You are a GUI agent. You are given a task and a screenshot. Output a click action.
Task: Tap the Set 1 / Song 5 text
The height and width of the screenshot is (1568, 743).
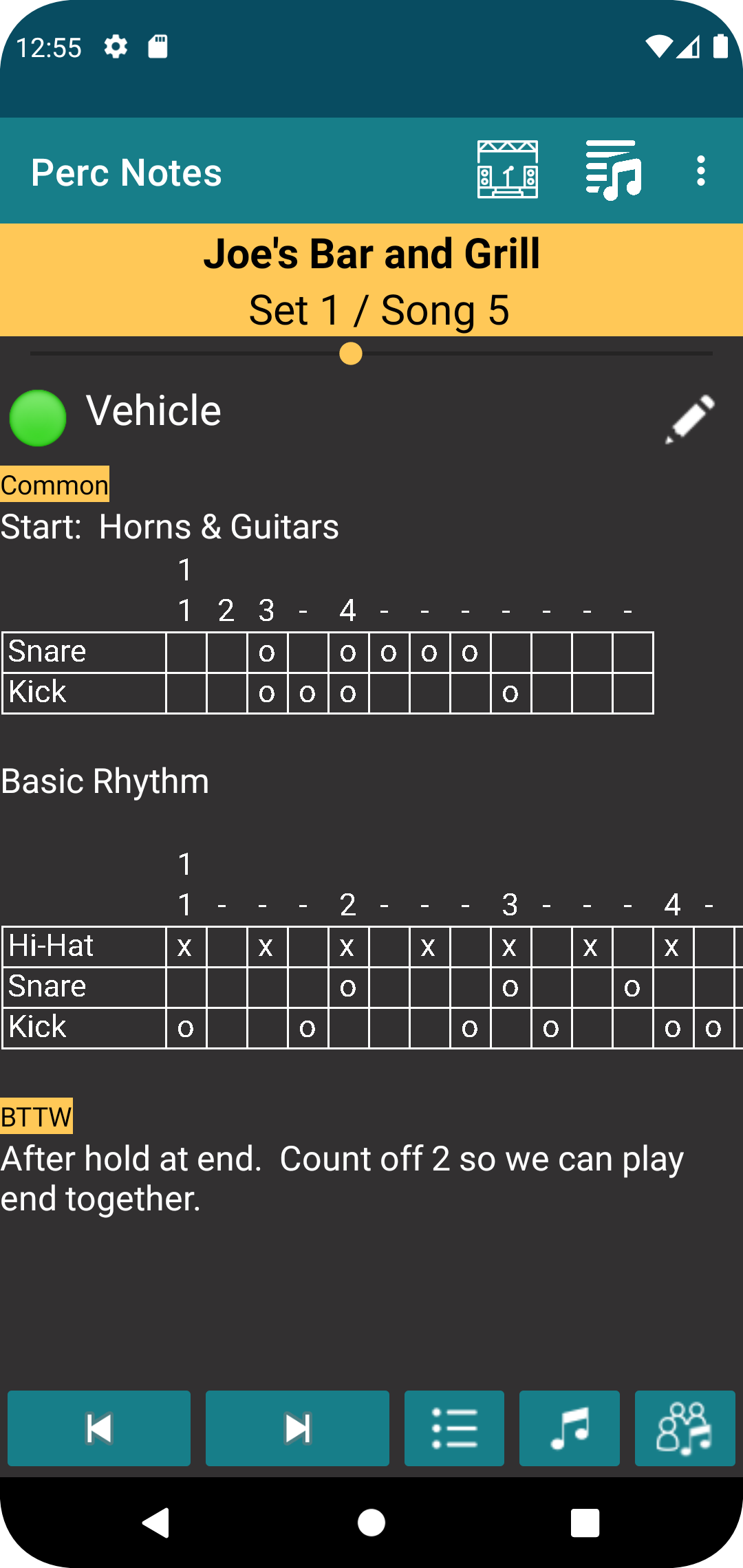(378, 310)
